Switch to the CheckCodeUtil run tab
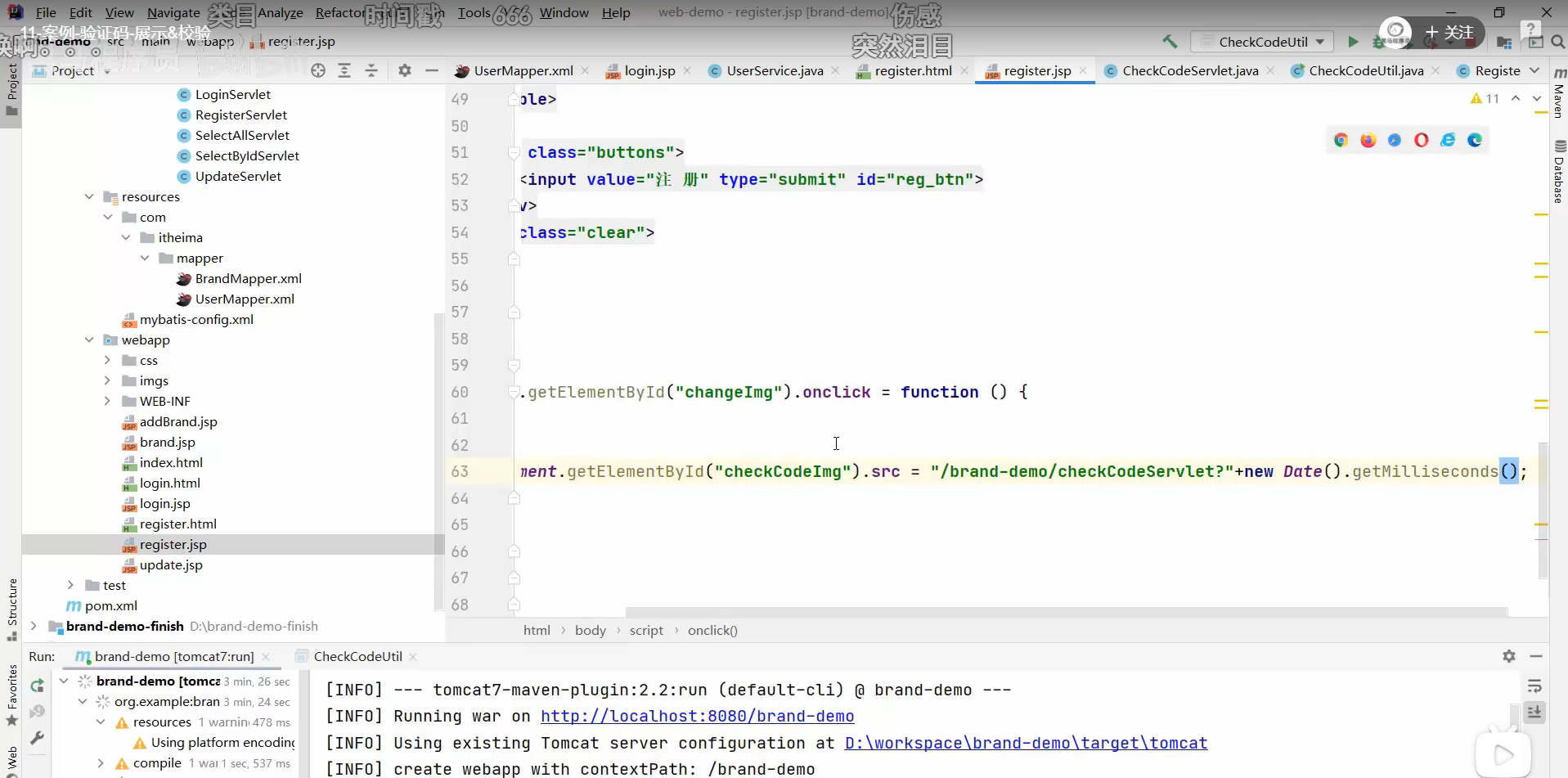 pyautogui.click(x=357, y=656)
